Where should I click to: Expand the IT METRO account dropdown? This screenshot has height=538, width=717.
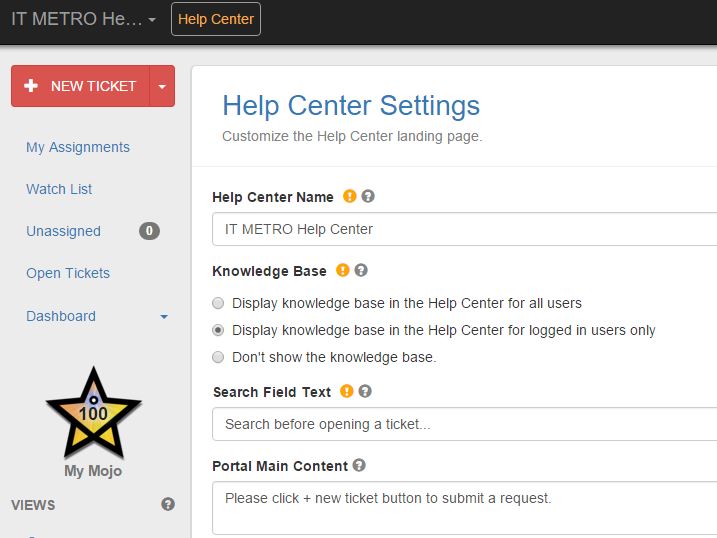pyautogui.click(x=151, y=20)
